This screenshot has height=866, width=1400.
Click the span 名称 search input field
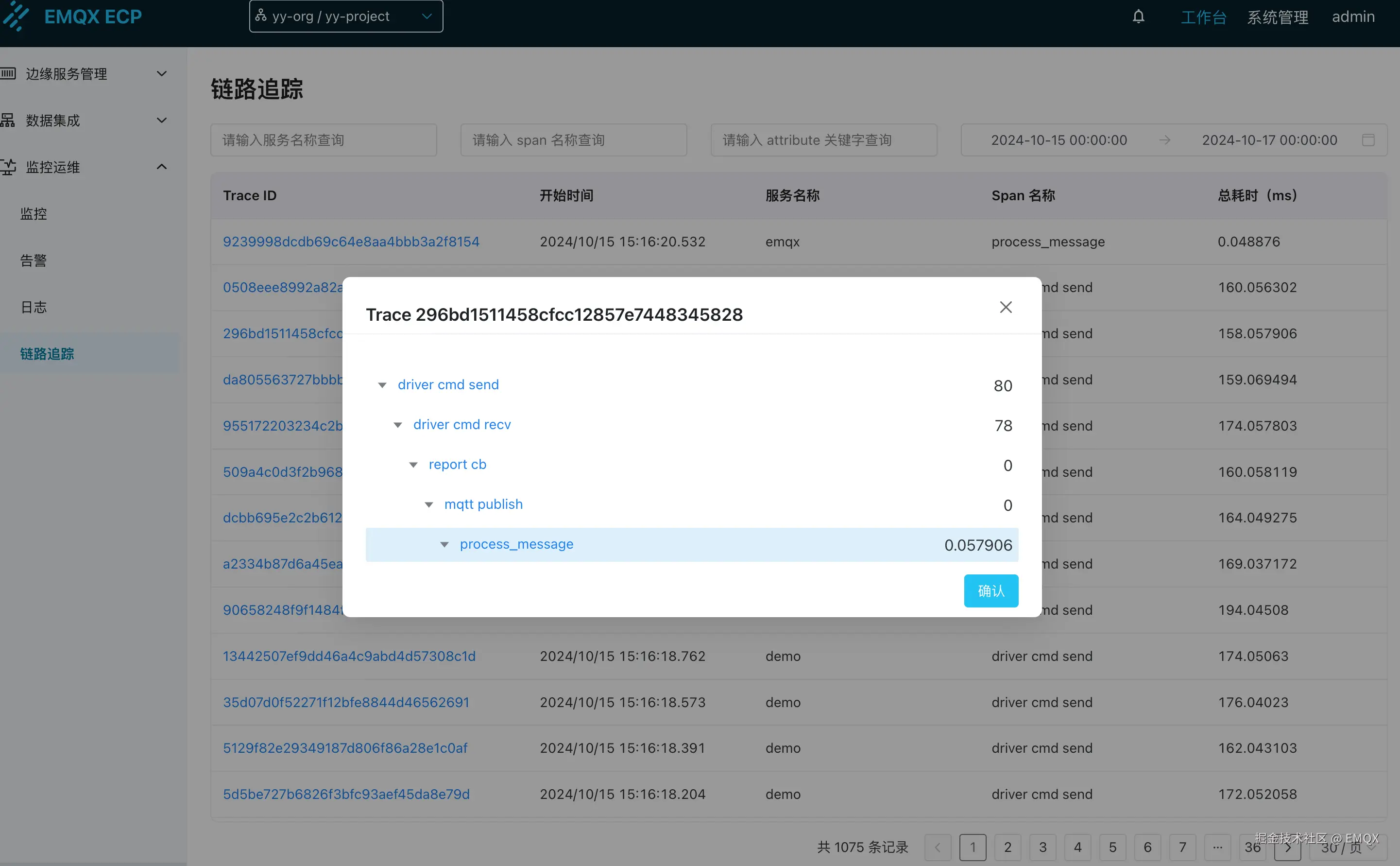[x=573, y=140]
